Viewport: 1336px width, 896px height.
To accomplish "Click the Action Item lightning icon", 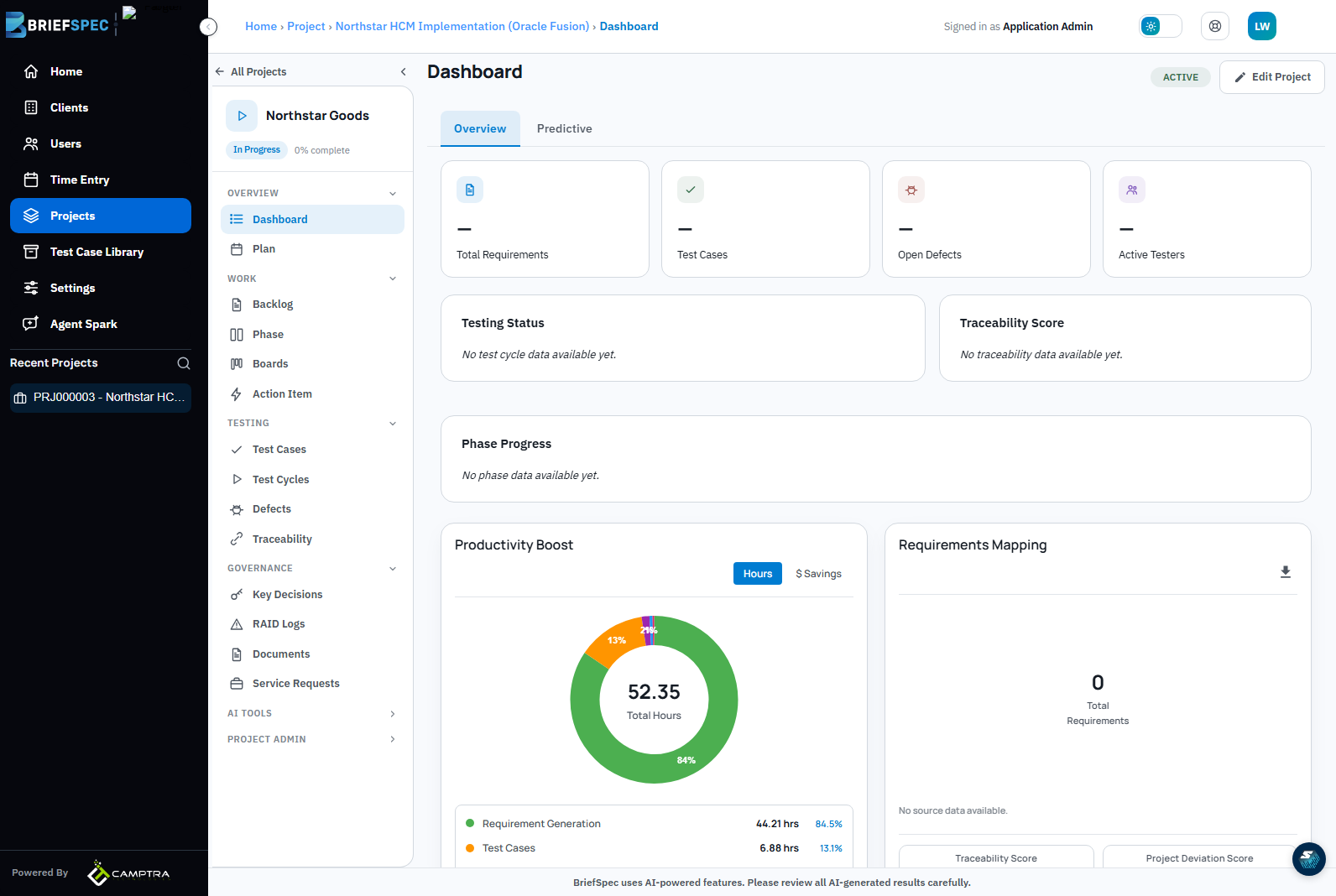I will point(237,394).
